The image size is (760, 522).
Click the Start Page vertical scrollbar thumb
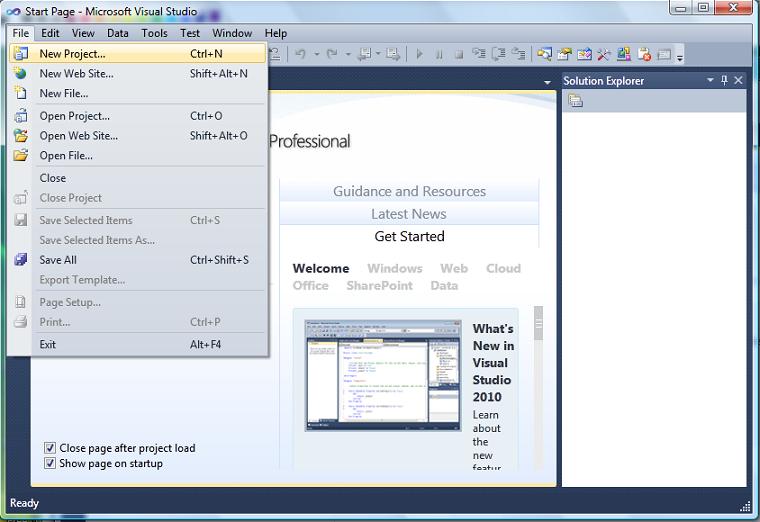click(x=538, y=324)
